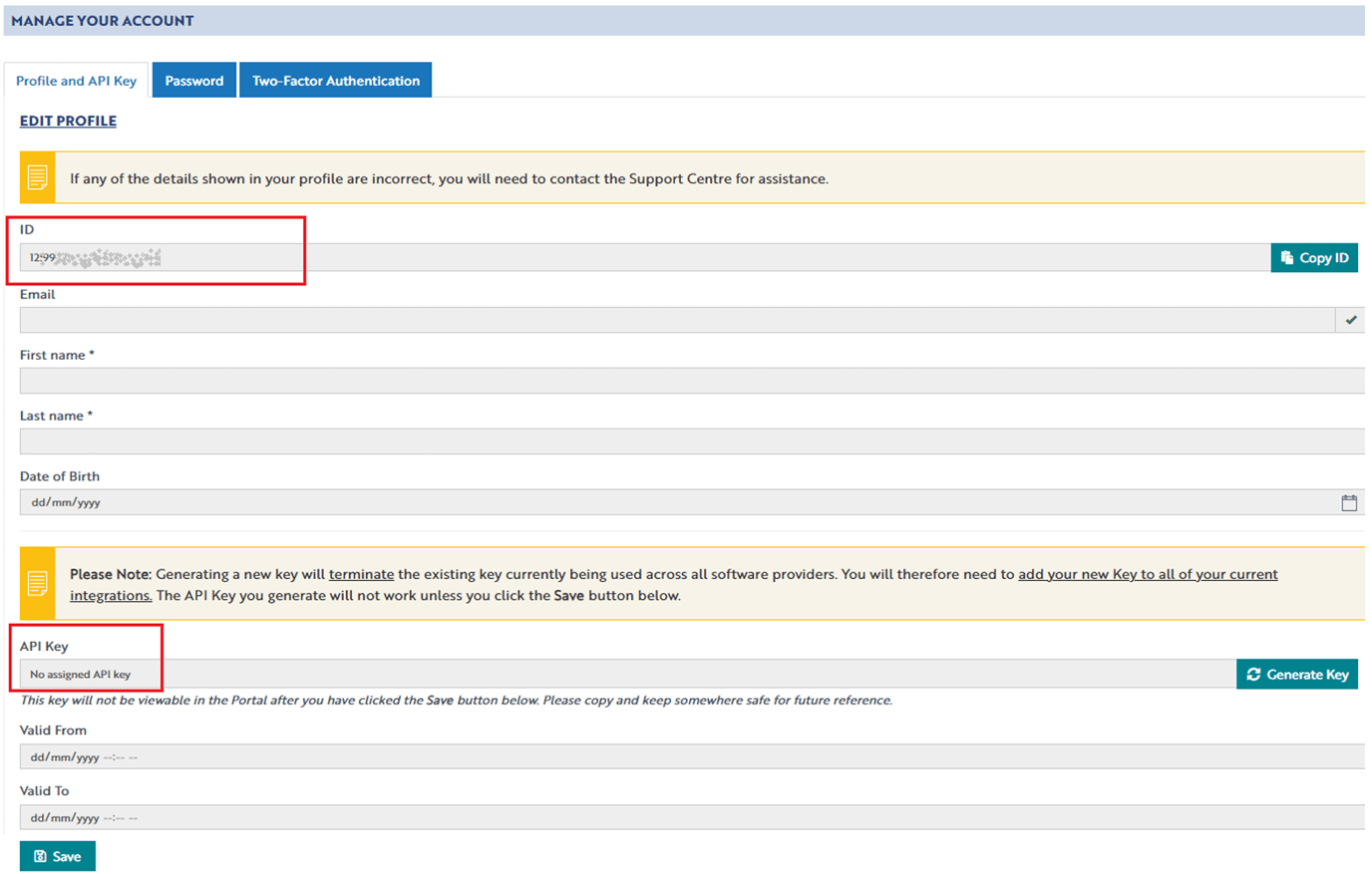Click the green checkmark on the Email field

(x=1352, y=319)
